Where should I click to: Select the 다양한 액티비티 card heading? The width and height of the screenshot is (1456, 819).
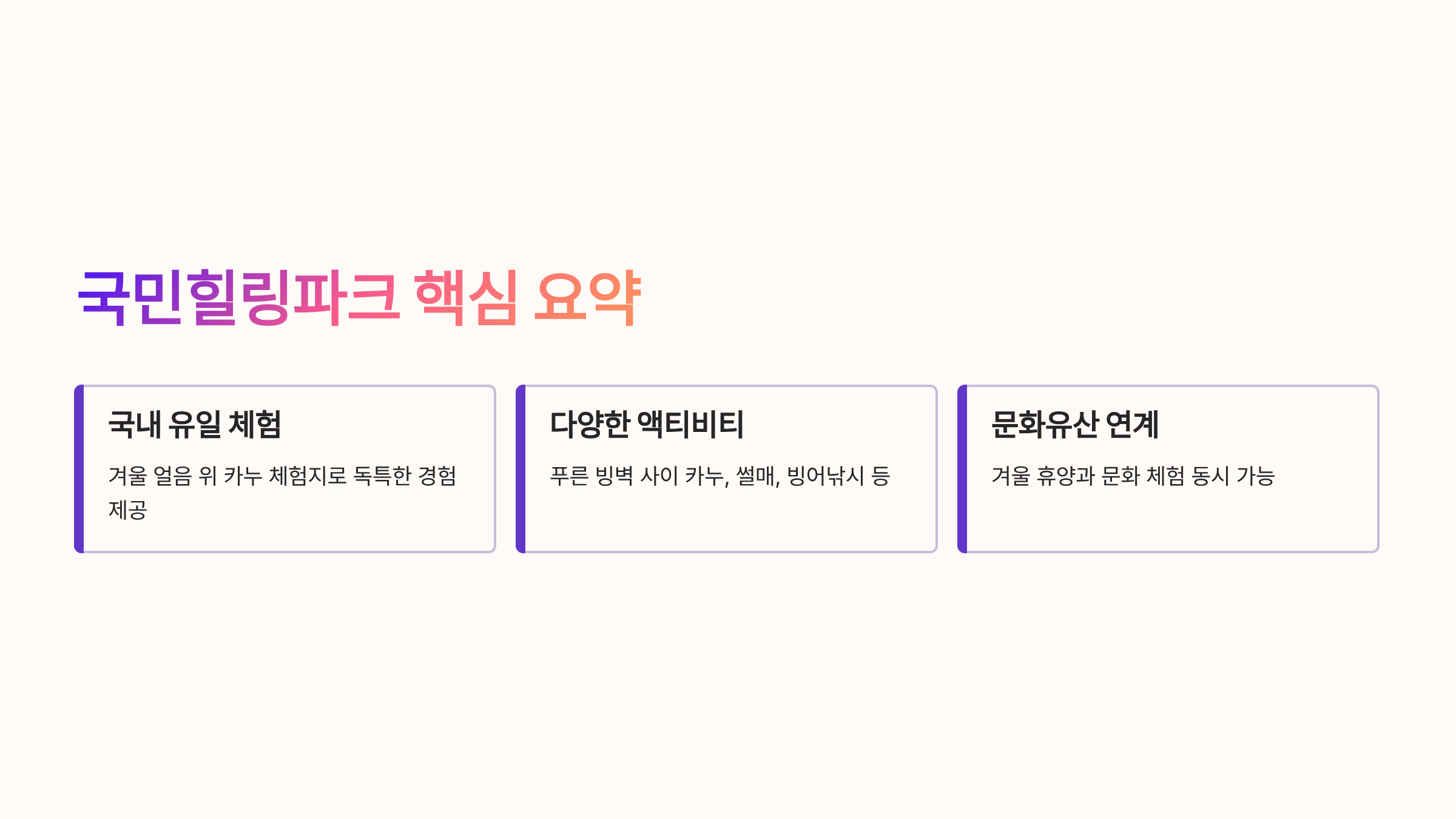647,424
